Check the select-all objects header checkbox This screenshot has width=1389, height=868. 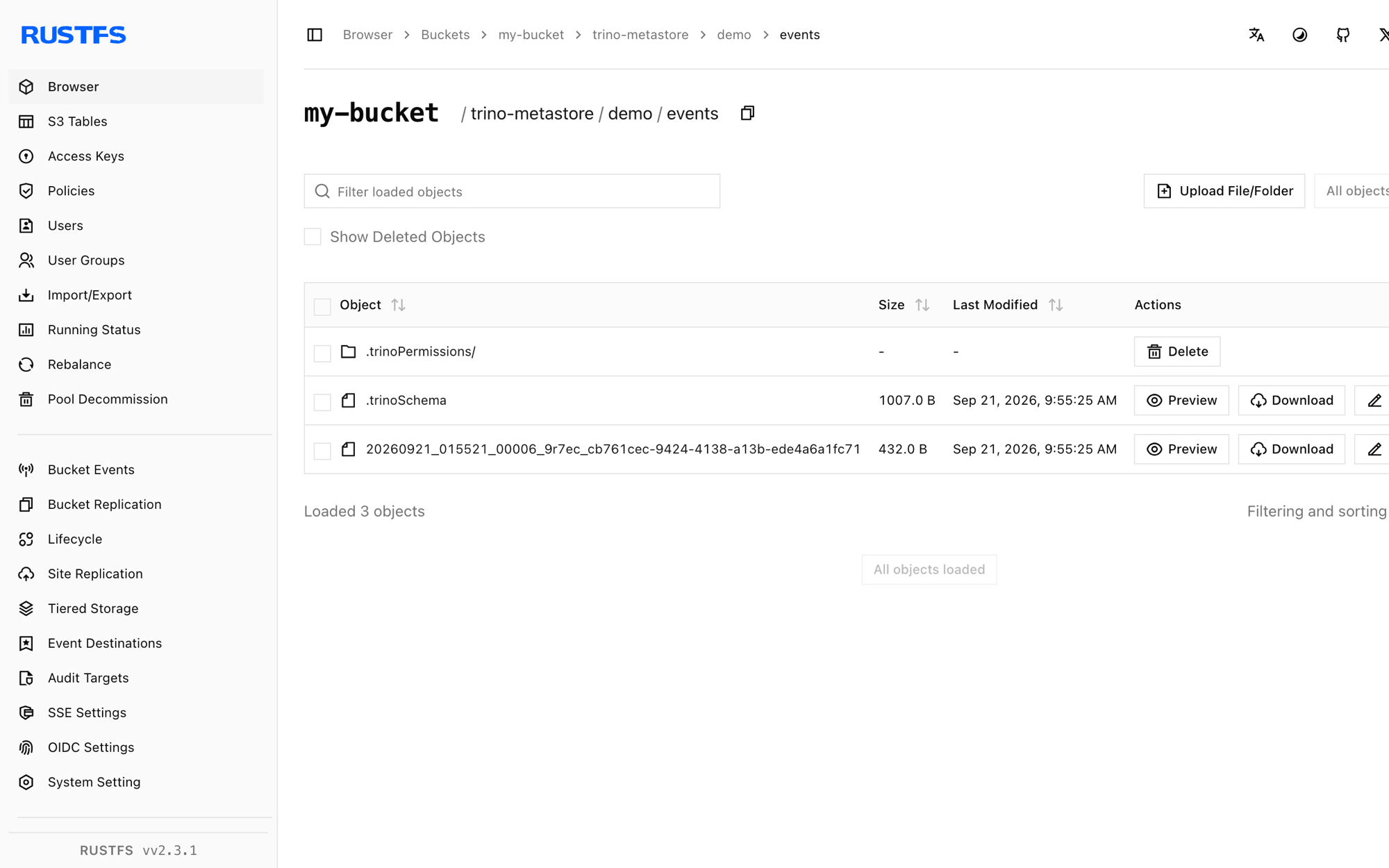(x=322, y=306)
